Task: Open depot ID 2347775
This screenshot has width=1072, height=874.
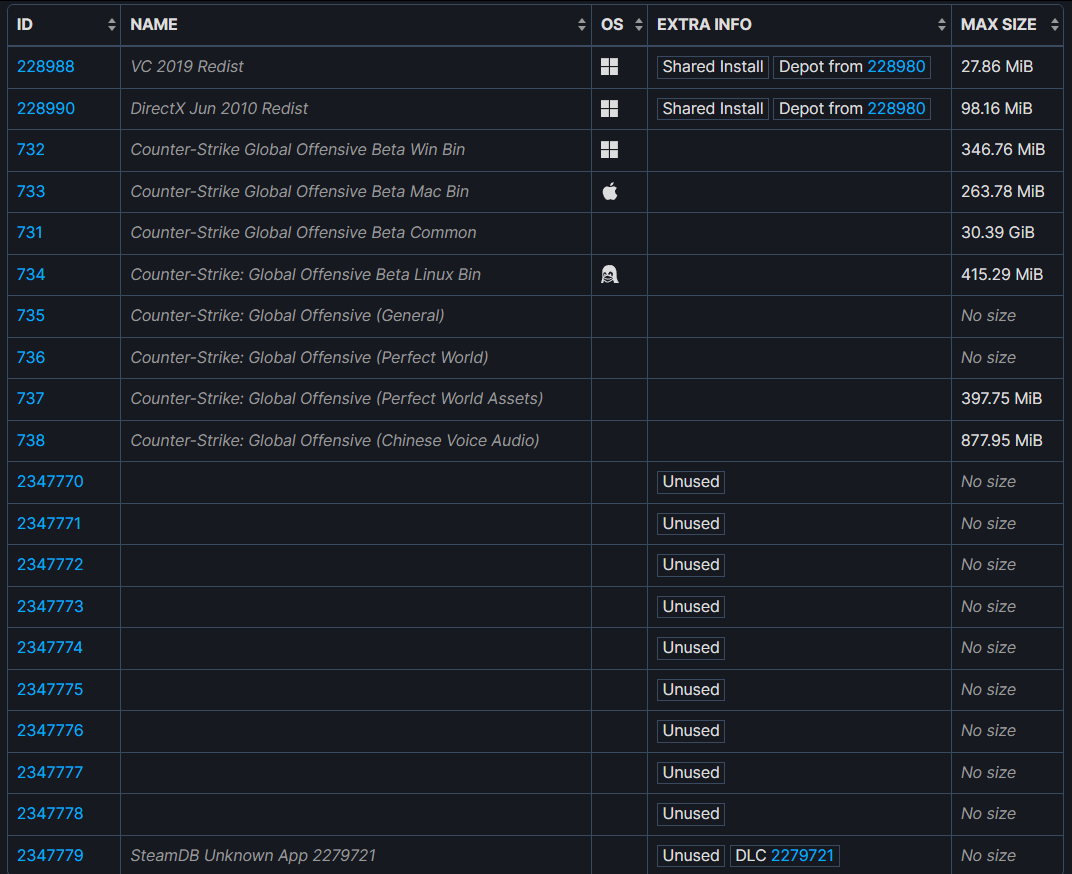Action: pos(50,689)
